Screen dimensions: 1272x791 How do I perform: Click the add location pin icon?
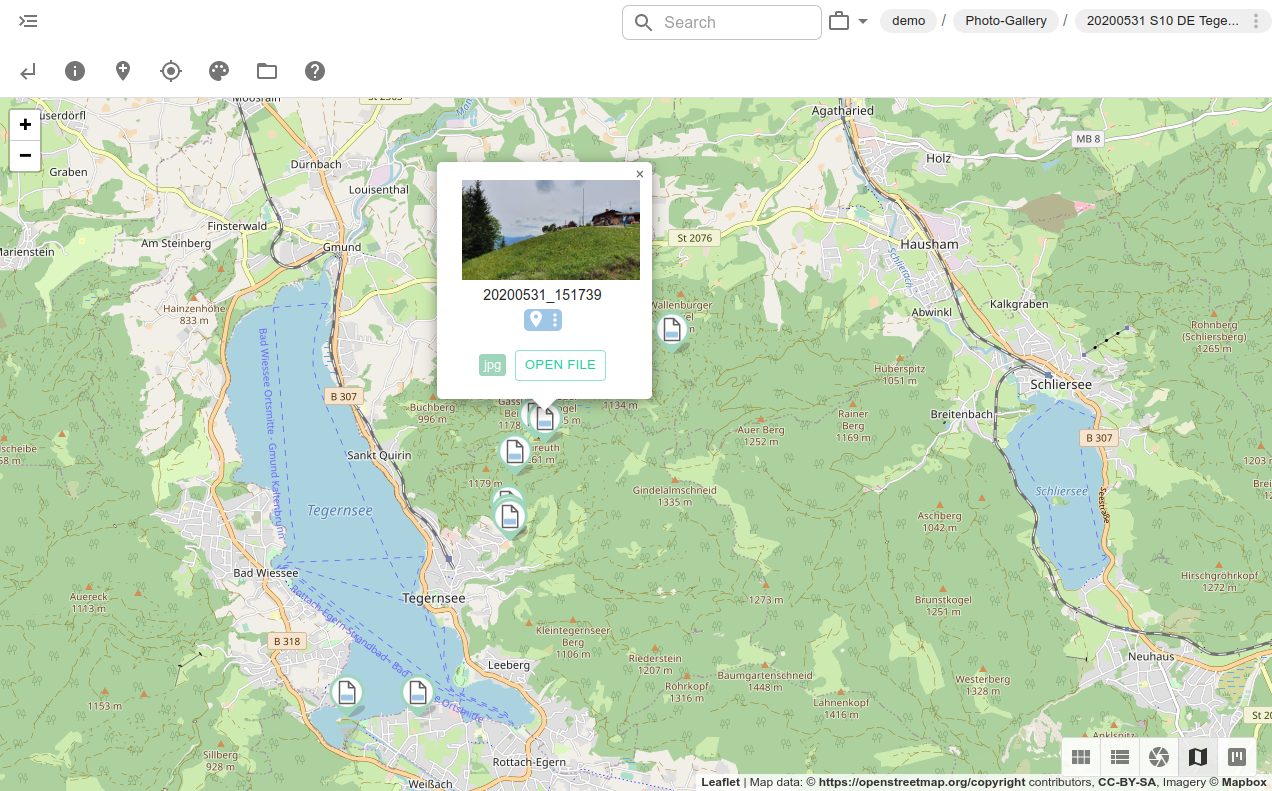coord(123,71)
